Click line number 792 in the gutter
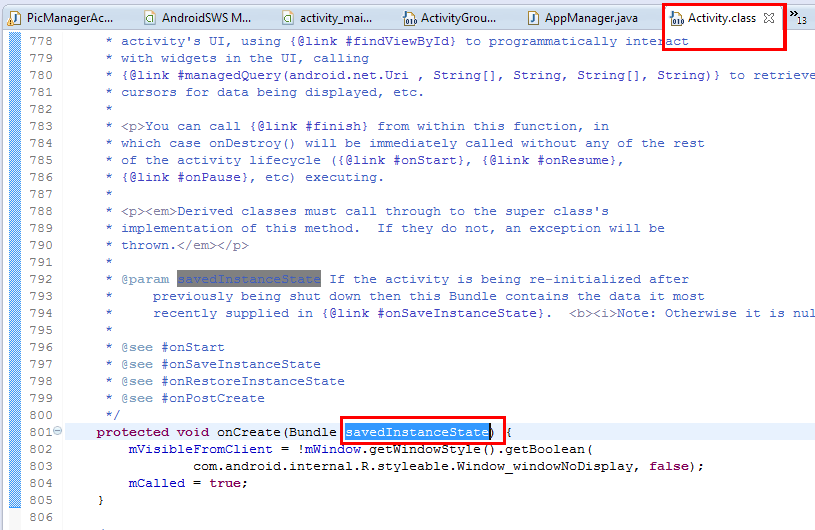 (x=41, y=279)
